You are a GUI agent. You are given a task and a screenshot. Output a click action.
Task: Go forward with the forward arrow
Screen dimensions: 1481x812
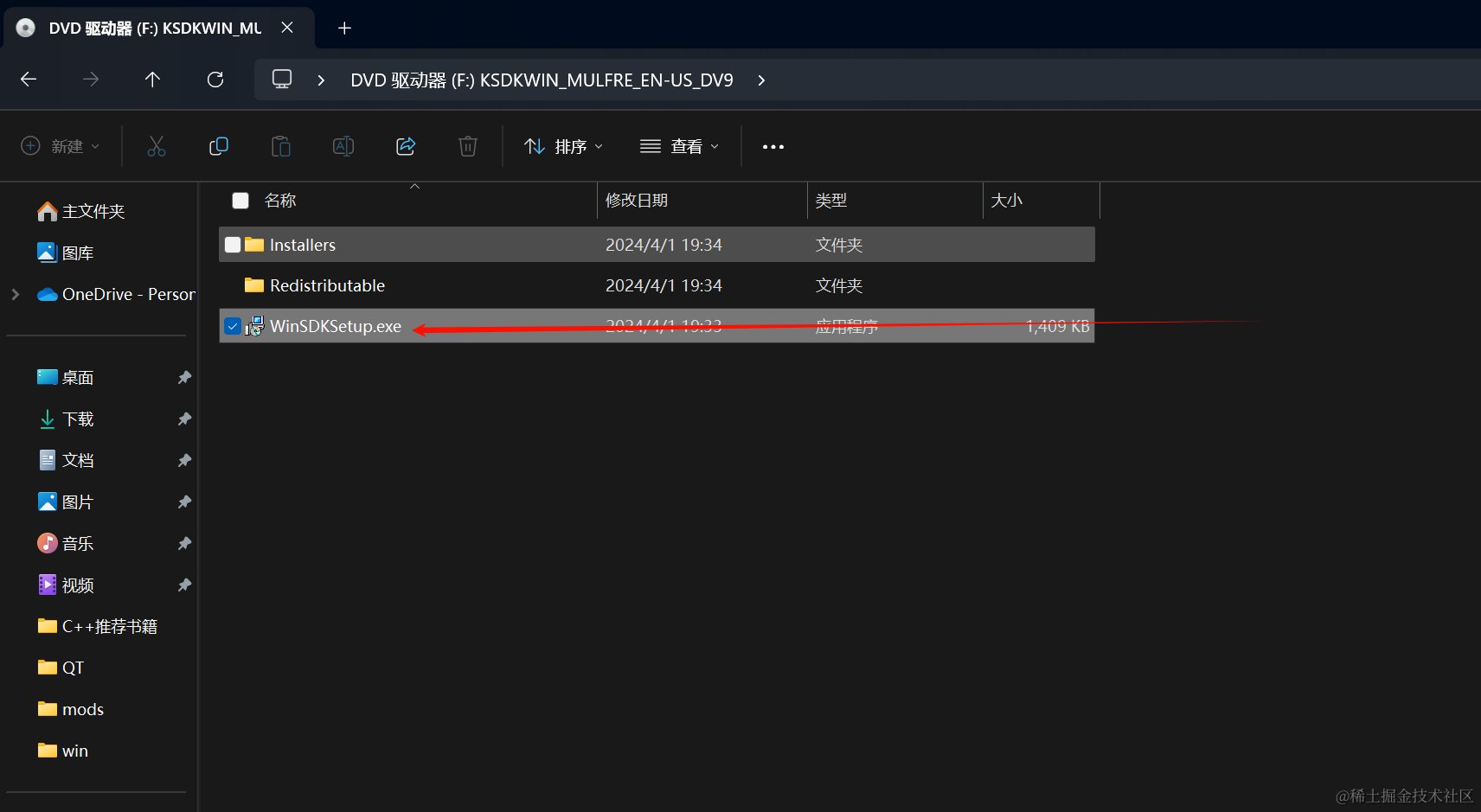(91, 80)
